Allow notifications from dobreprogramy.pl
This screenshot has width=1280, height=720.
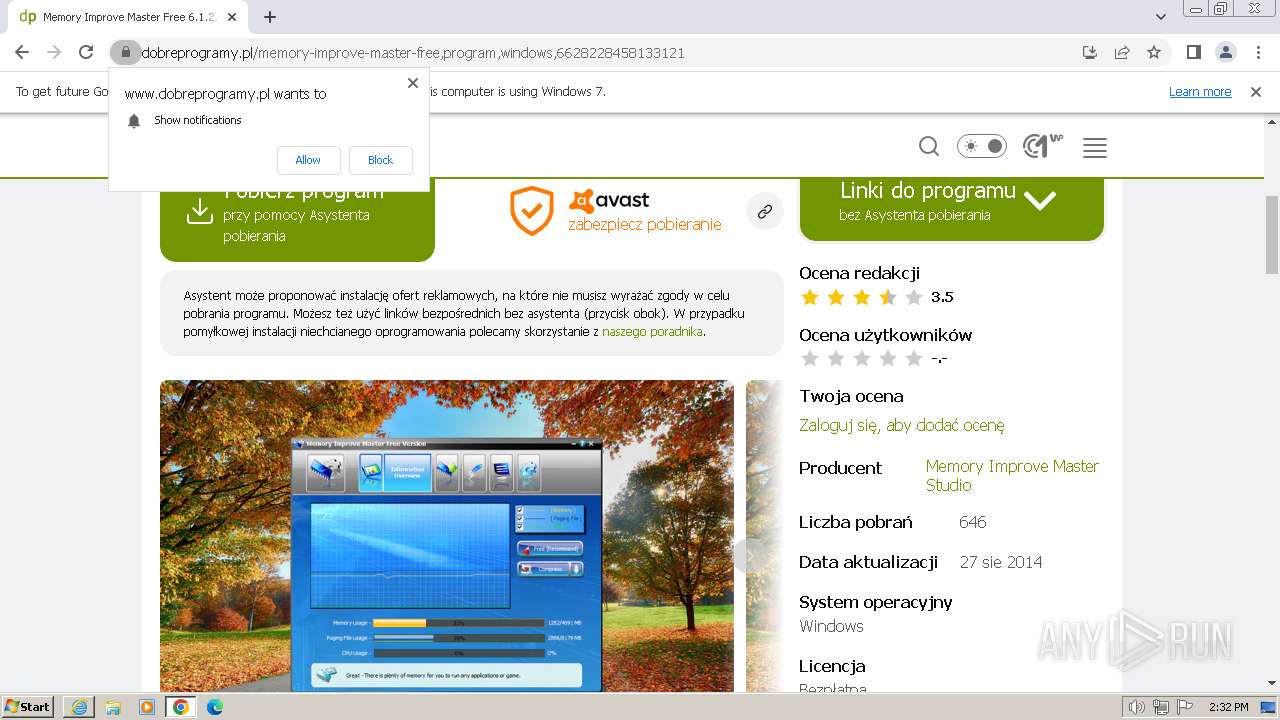point(308,160)
